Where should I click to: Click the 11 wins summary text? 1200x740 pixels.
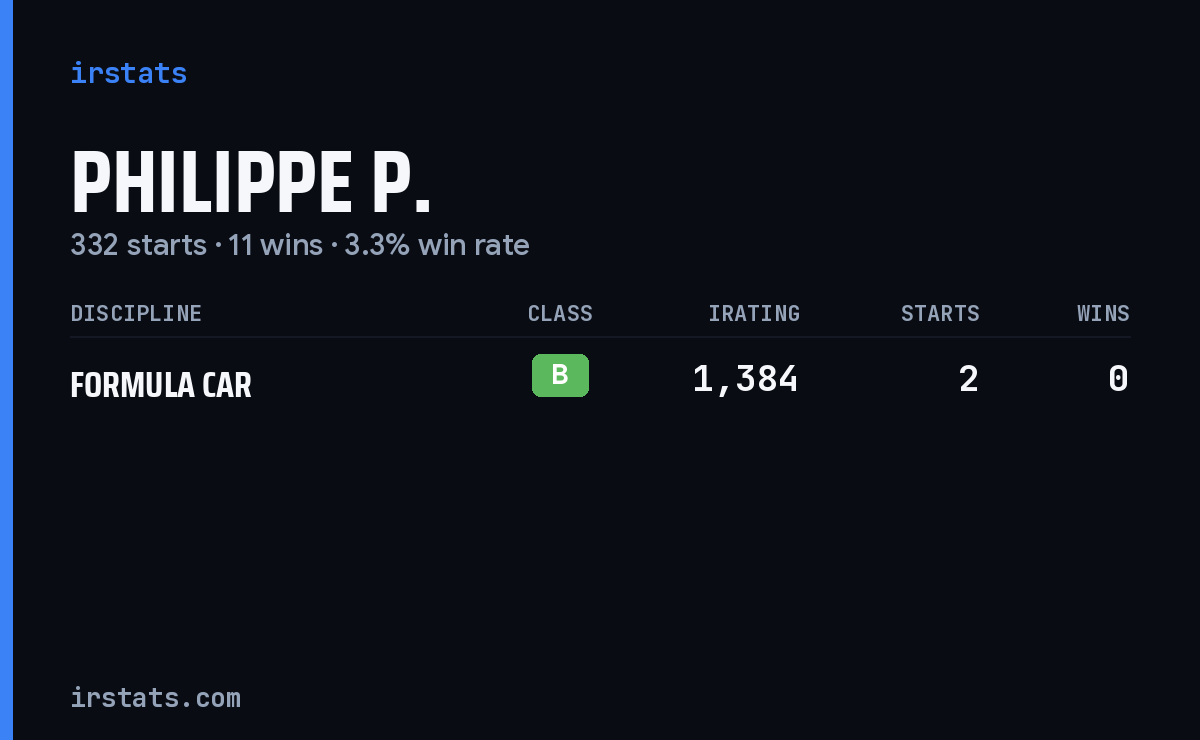coord(275,245)
